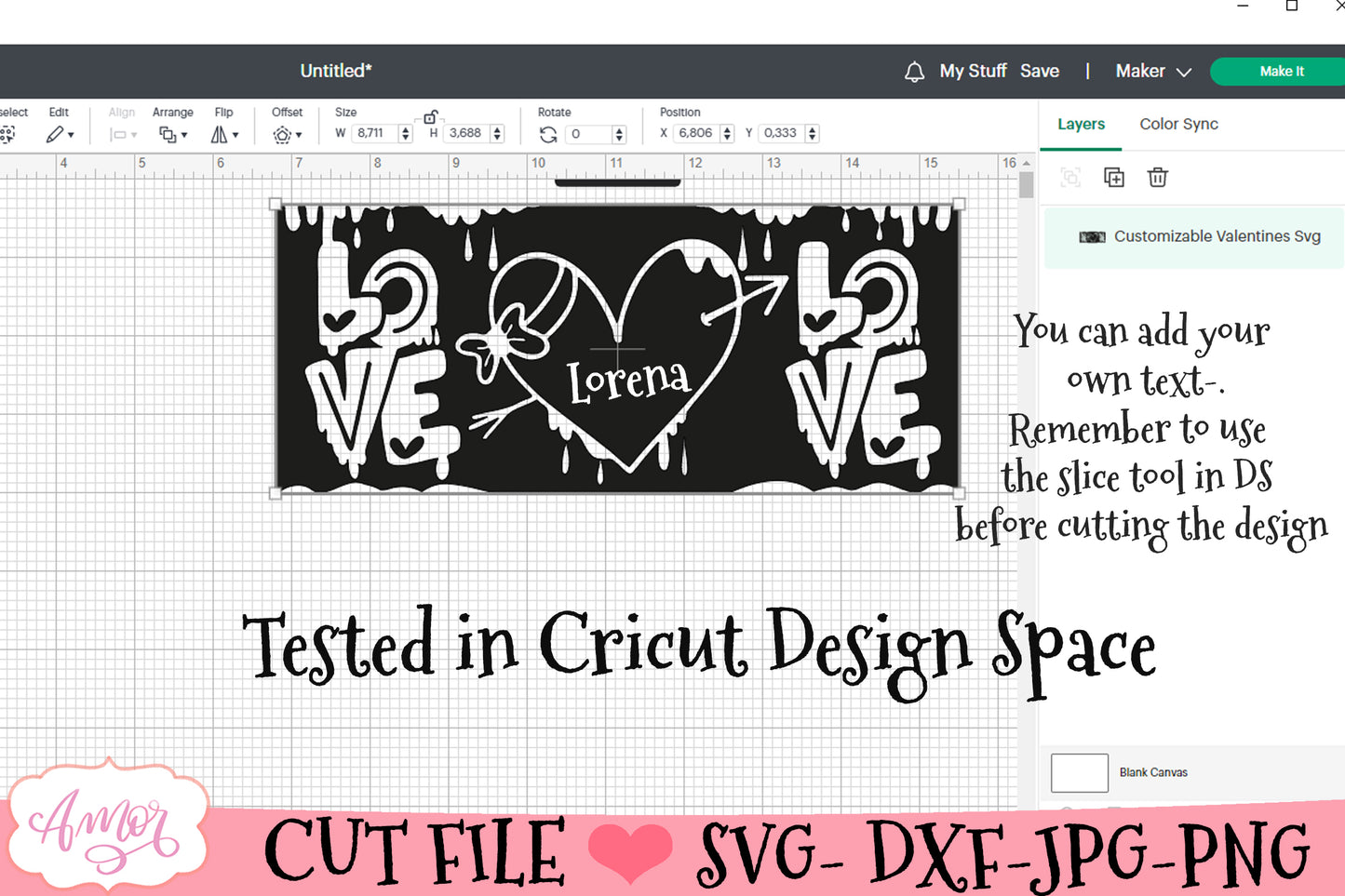The width and height of the screenshot is (1345, 896).
Task: Click the Blank Canvas label
Action: [x=1153, y=773]
